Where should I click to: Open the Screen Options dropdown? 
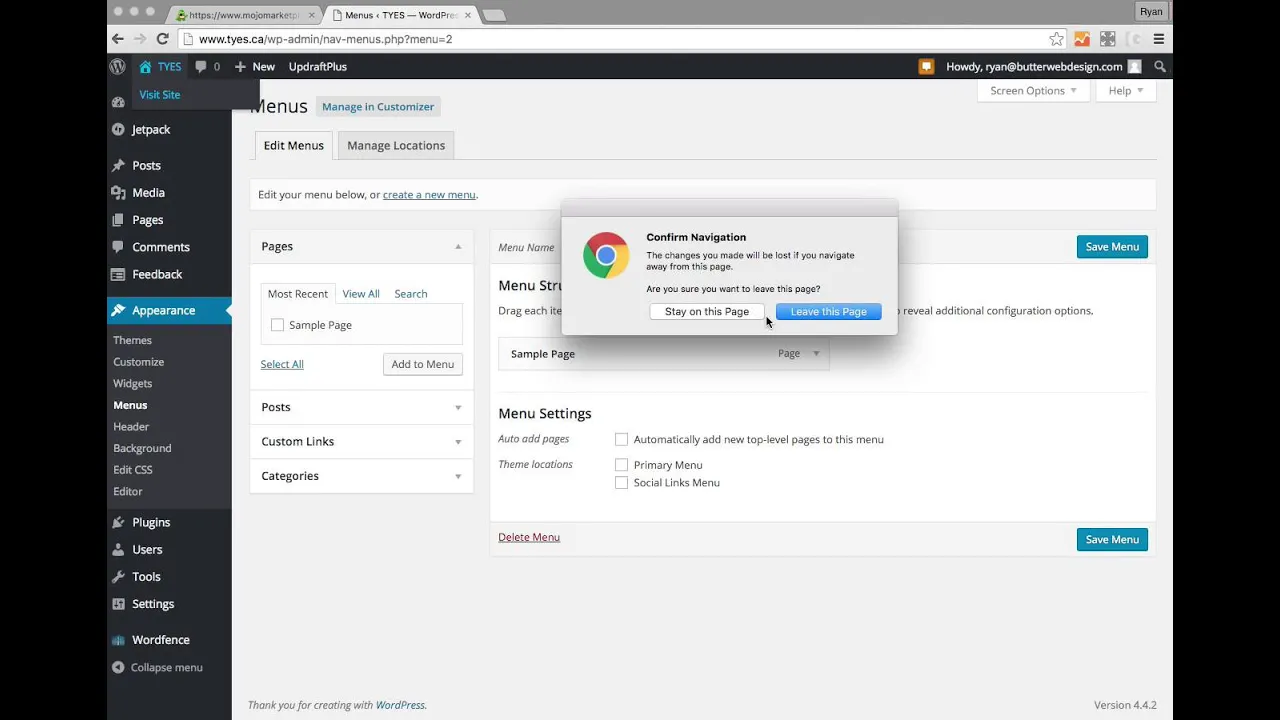coord(1033,91)
